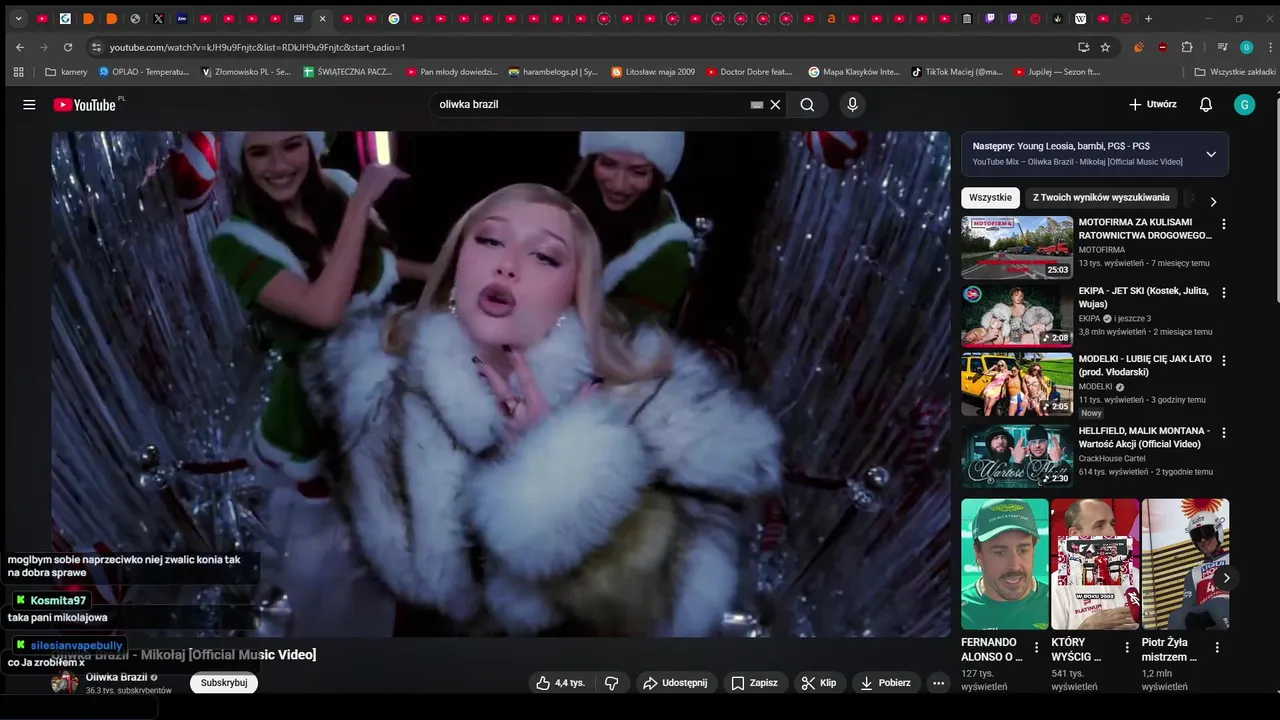This screenshot has width=1280, height=720.
Task: Switch to the X (Twitter) browser tab
Action: (158, 19)
